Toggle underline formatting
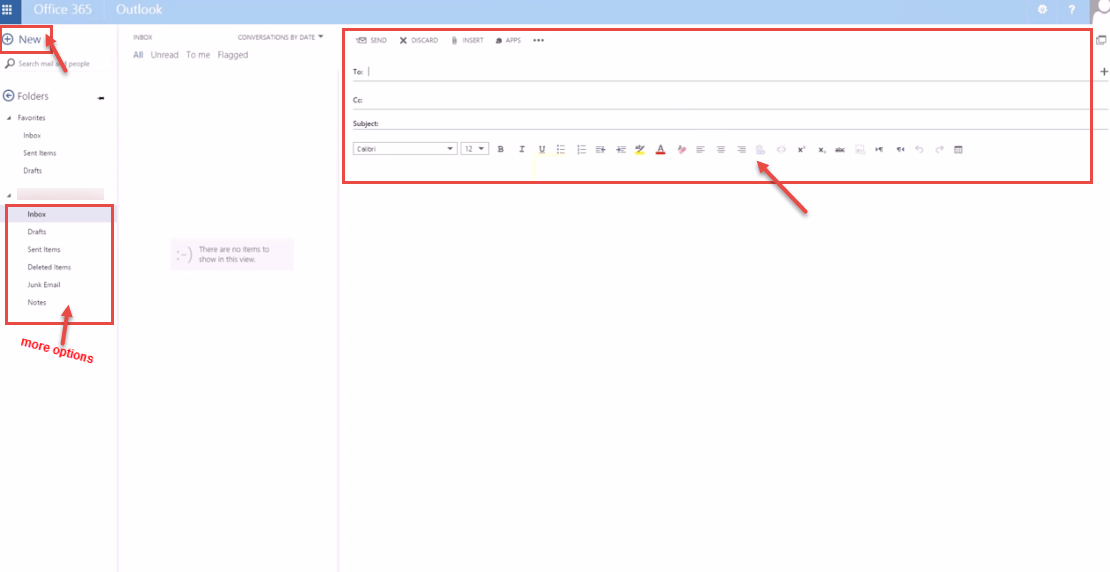1110x572 pixels. [x=542, y=149]
